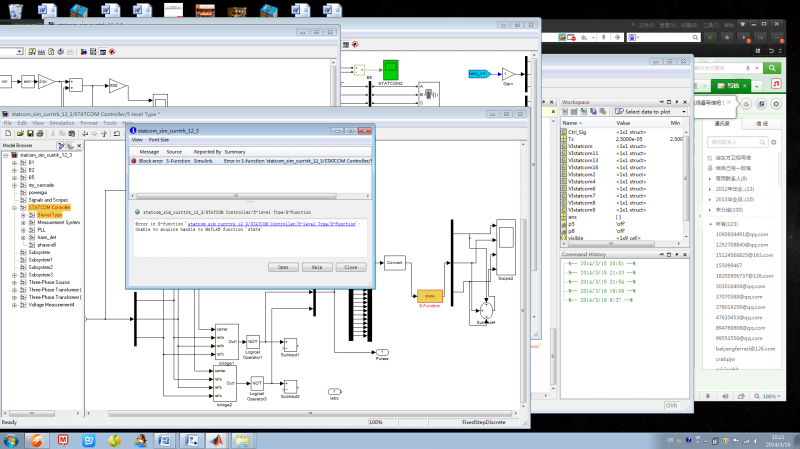Image resolution: width=800 pixels, height=449 pixels.
Task: Click the yellow S-Function block
Action: click(429, 296)
